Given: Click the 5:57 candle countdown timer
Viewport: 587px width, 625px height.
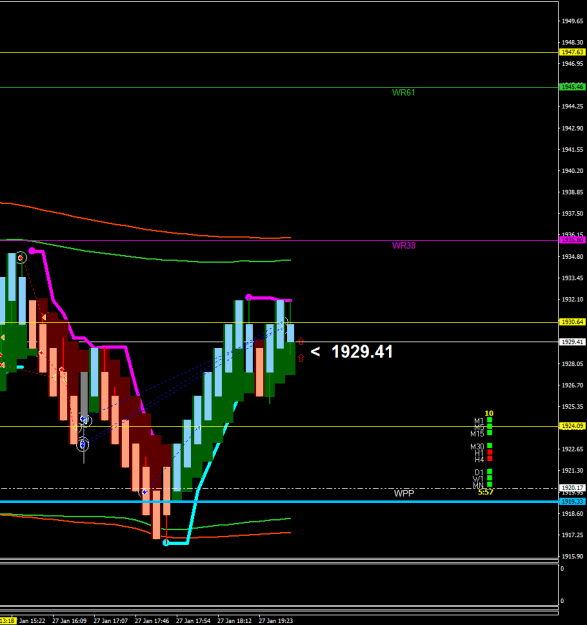Looking at the screenshot, I should (x=486, y=492).
